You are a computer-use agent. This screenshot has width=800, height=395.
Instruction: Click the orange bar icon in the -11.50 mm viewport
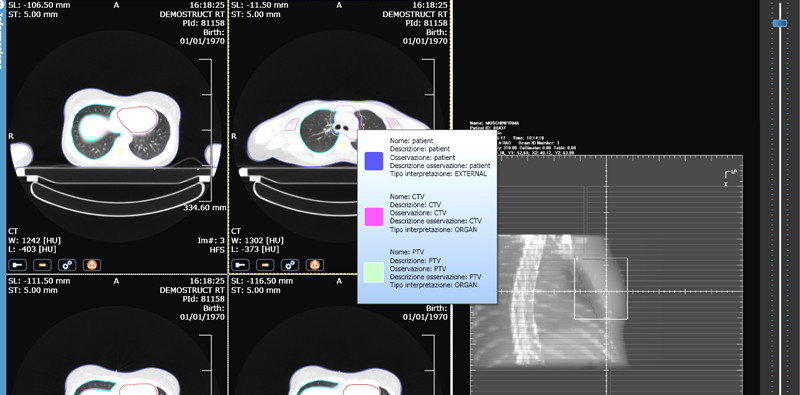(265, 265)
